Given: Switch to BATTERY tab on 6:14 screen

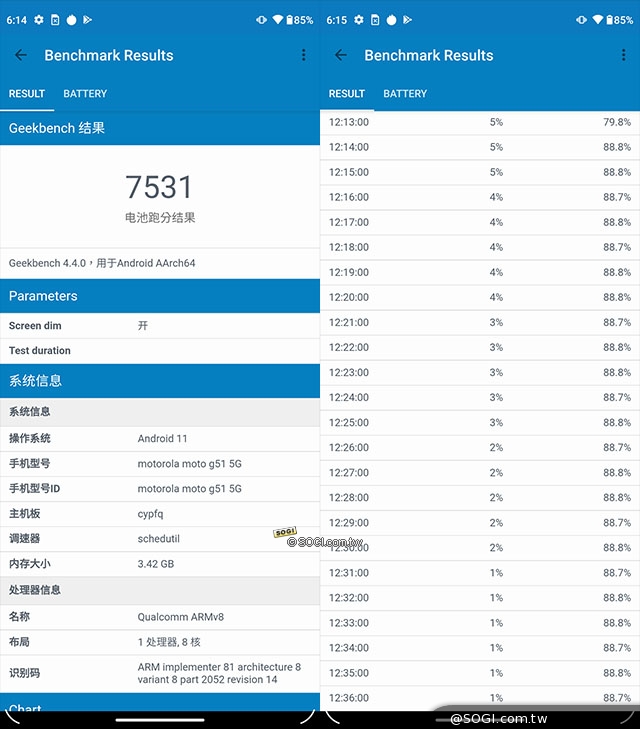Looking at the screenshot, I should 85,94.
